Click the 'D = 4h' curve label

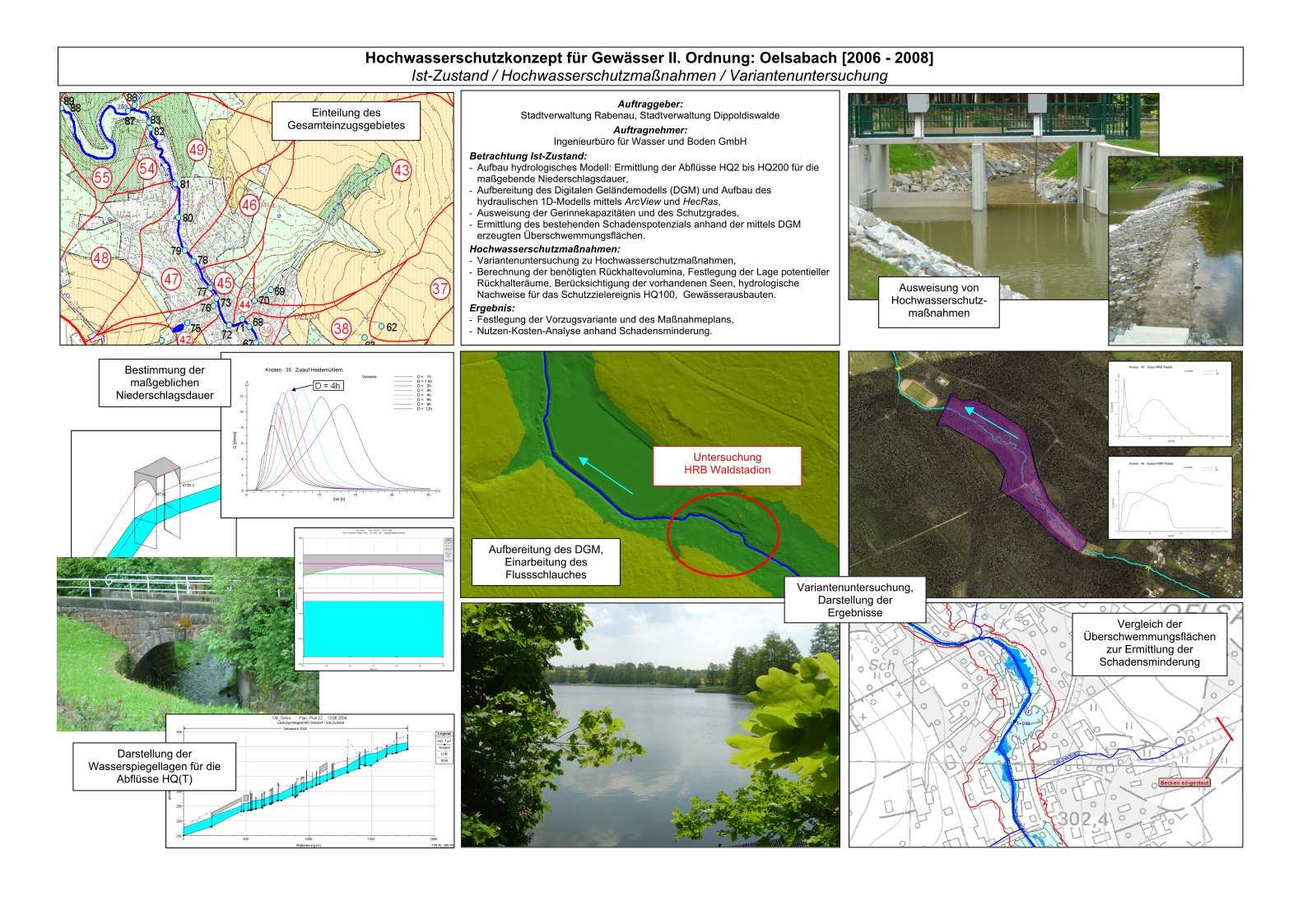coord(328,385)
